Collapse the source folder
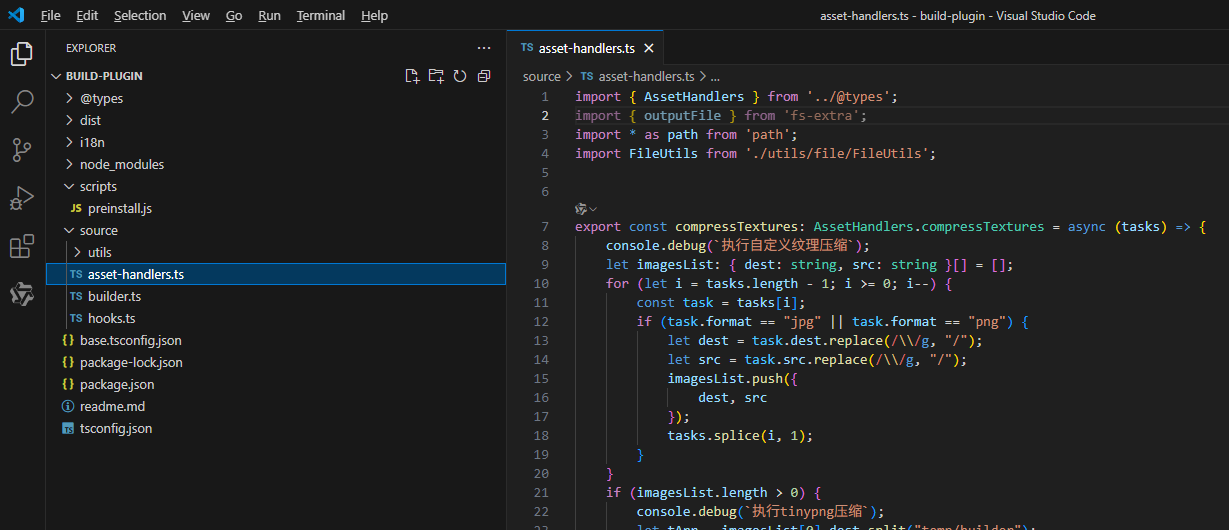Screen dimensions: 1229x530 pos(98,230)
